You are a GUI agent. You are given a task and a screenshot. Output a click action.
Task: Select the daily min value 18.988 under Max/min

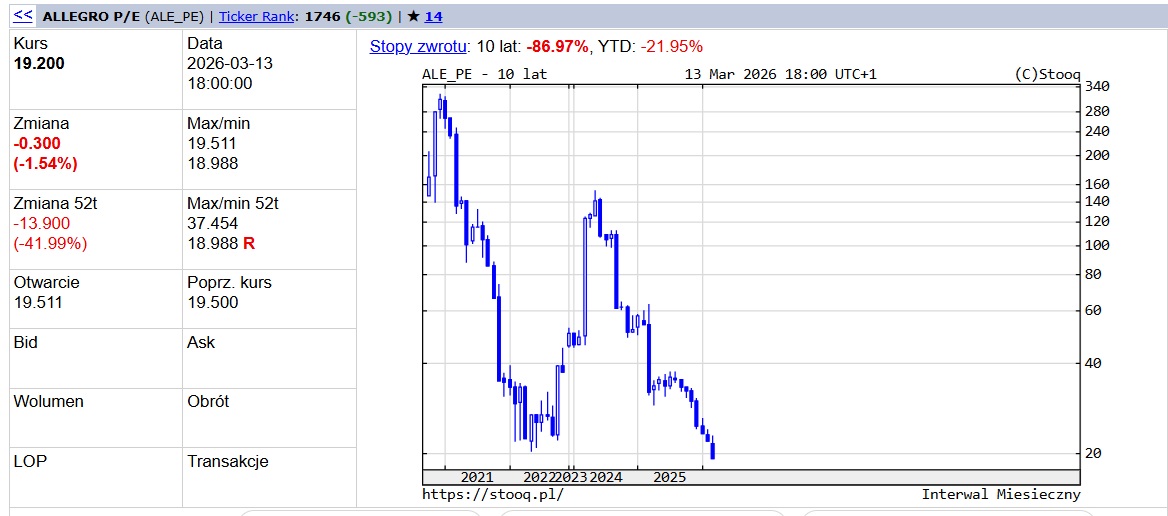(x=212, y=164)
